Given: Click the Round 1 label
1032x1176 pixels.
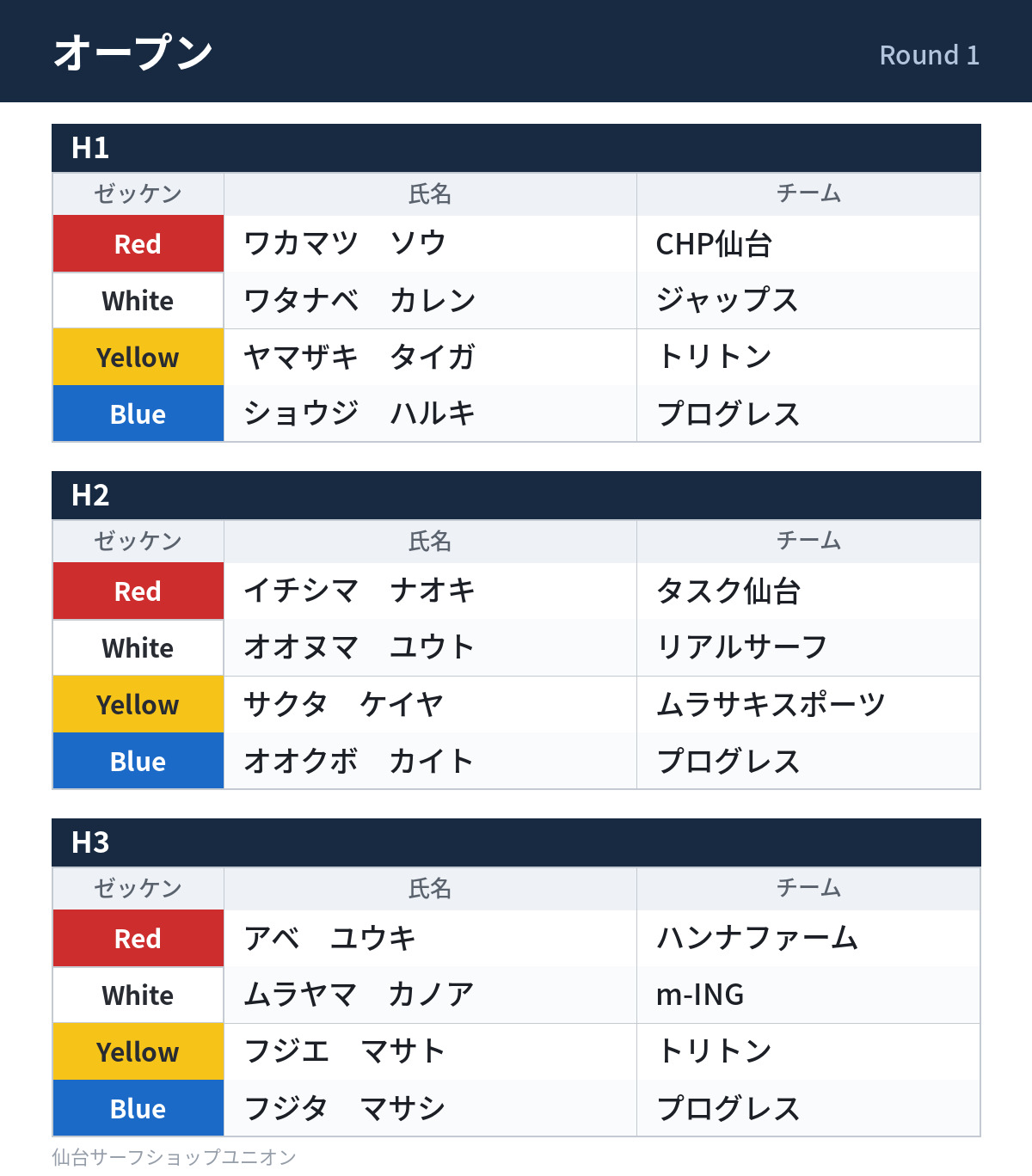Looking at the screenshot, I should point(930,55).
